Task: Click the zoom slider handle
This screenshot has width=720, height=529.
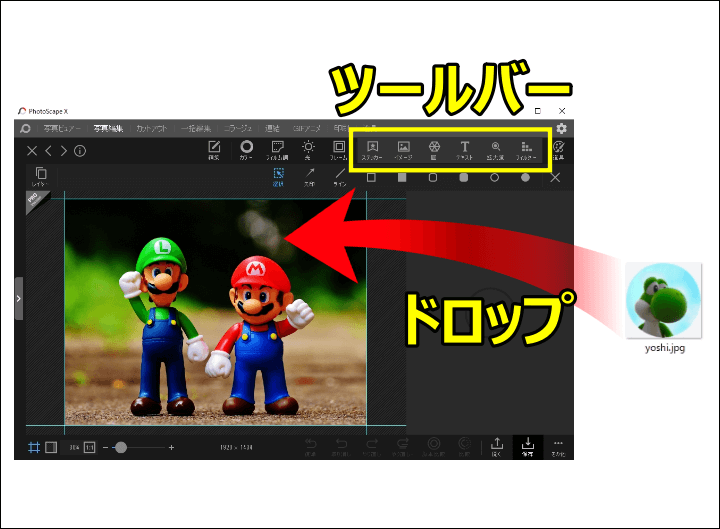Action: point(121,447)
